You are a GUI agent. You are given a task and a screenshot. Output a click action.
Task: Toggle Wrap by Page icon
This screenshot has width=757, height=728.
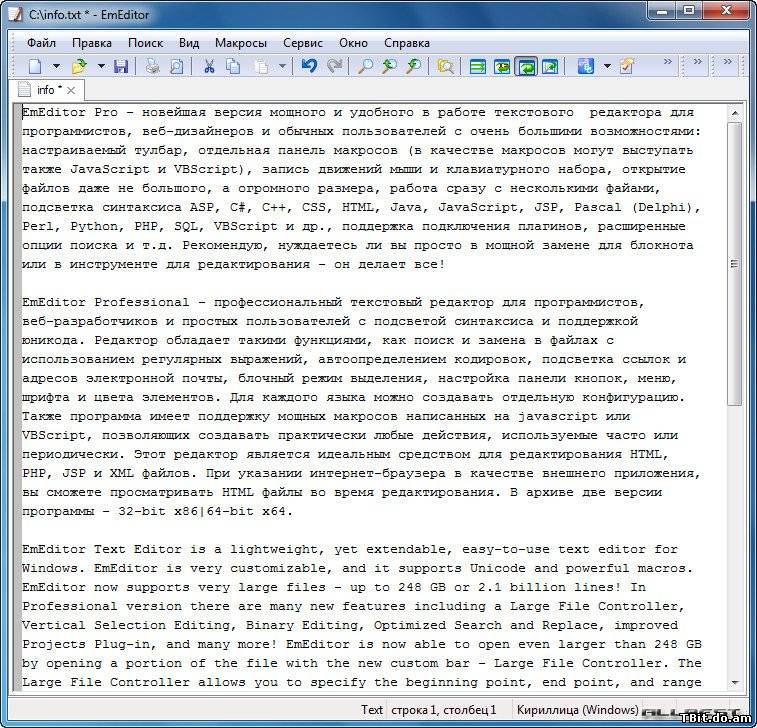pyautogui.click(x=550, y=66)
